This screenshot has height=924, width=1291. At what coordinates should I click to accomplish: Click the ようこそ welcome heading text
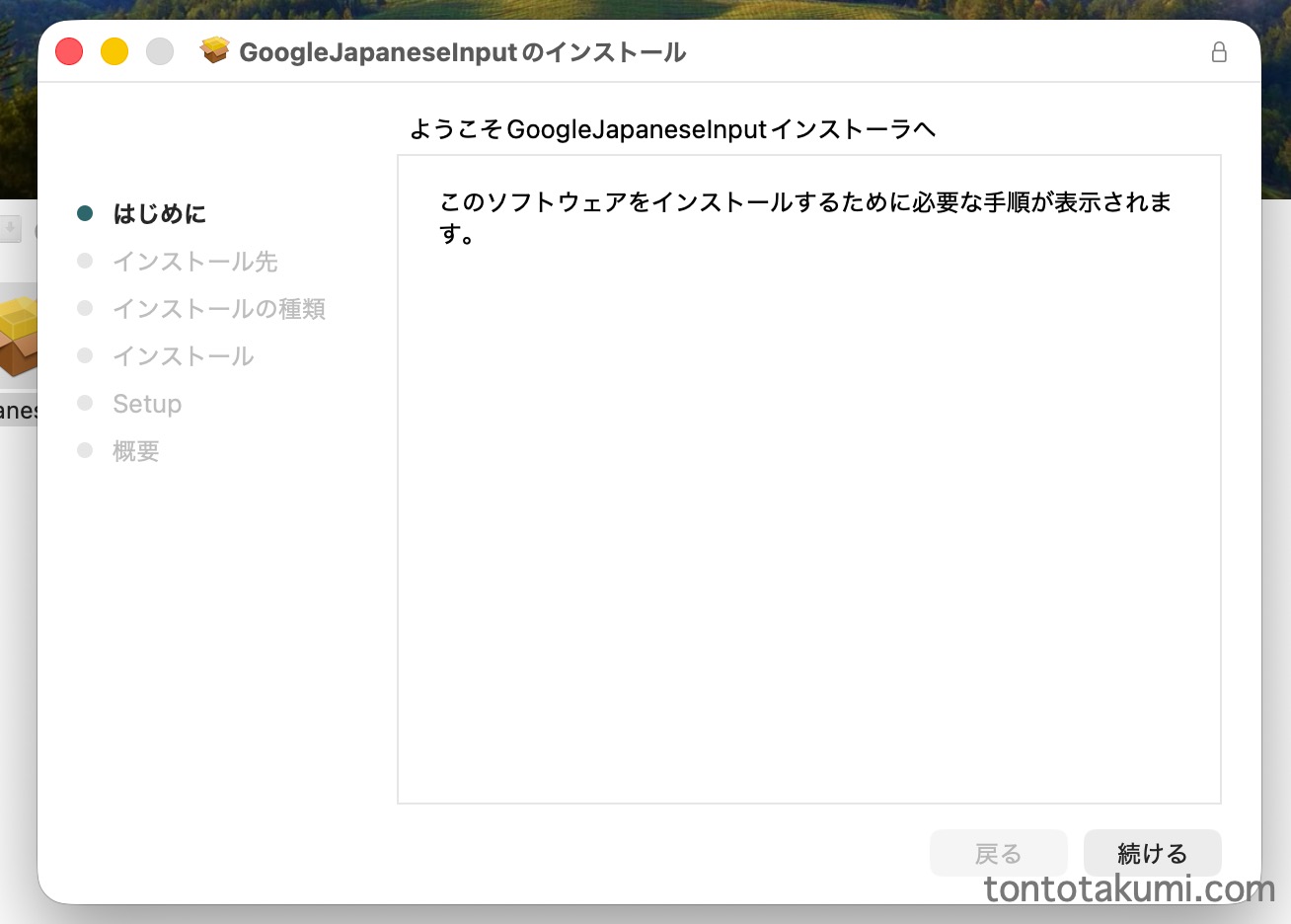click(671, 129)
